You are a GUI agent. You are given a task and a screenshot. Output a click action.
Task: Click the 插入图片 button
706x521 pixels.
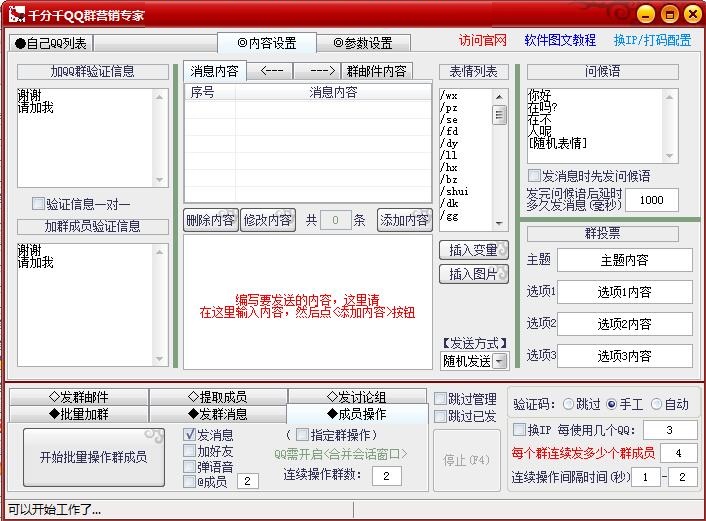click(474, 274)
